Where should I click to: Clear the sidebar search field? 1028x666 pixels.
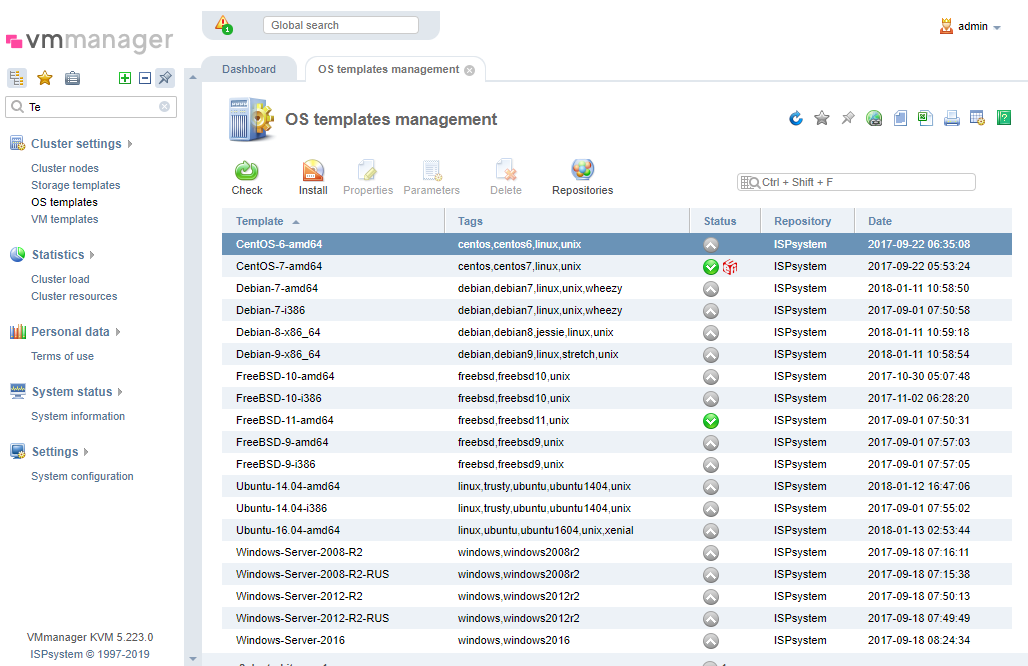(165, 106)
